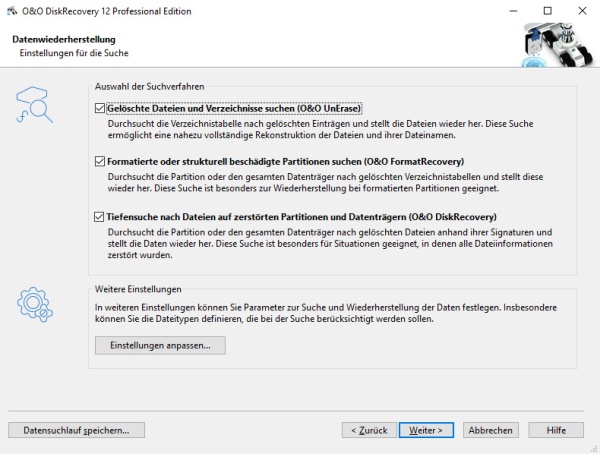The height and width of the screenshot is (454, 600).
Task: Minimize the DiskRecovery window
Action: click(513, 11)
